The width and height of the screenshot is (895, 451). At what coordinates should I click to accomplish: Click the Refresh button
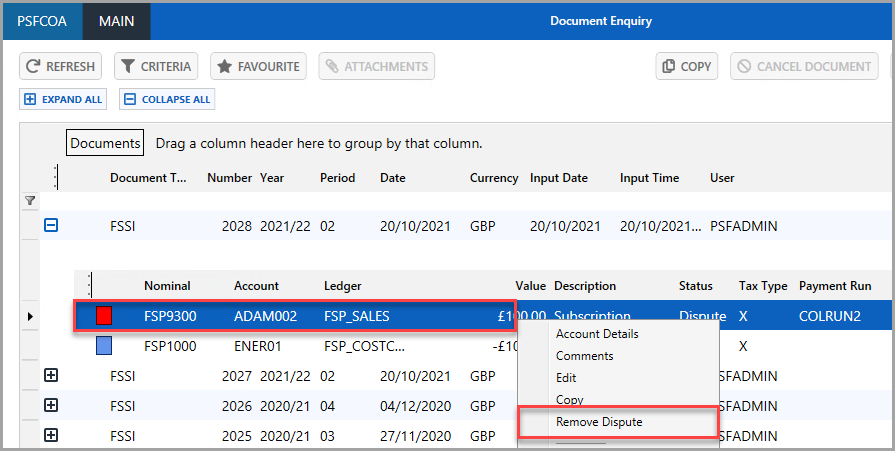point(61,66)
